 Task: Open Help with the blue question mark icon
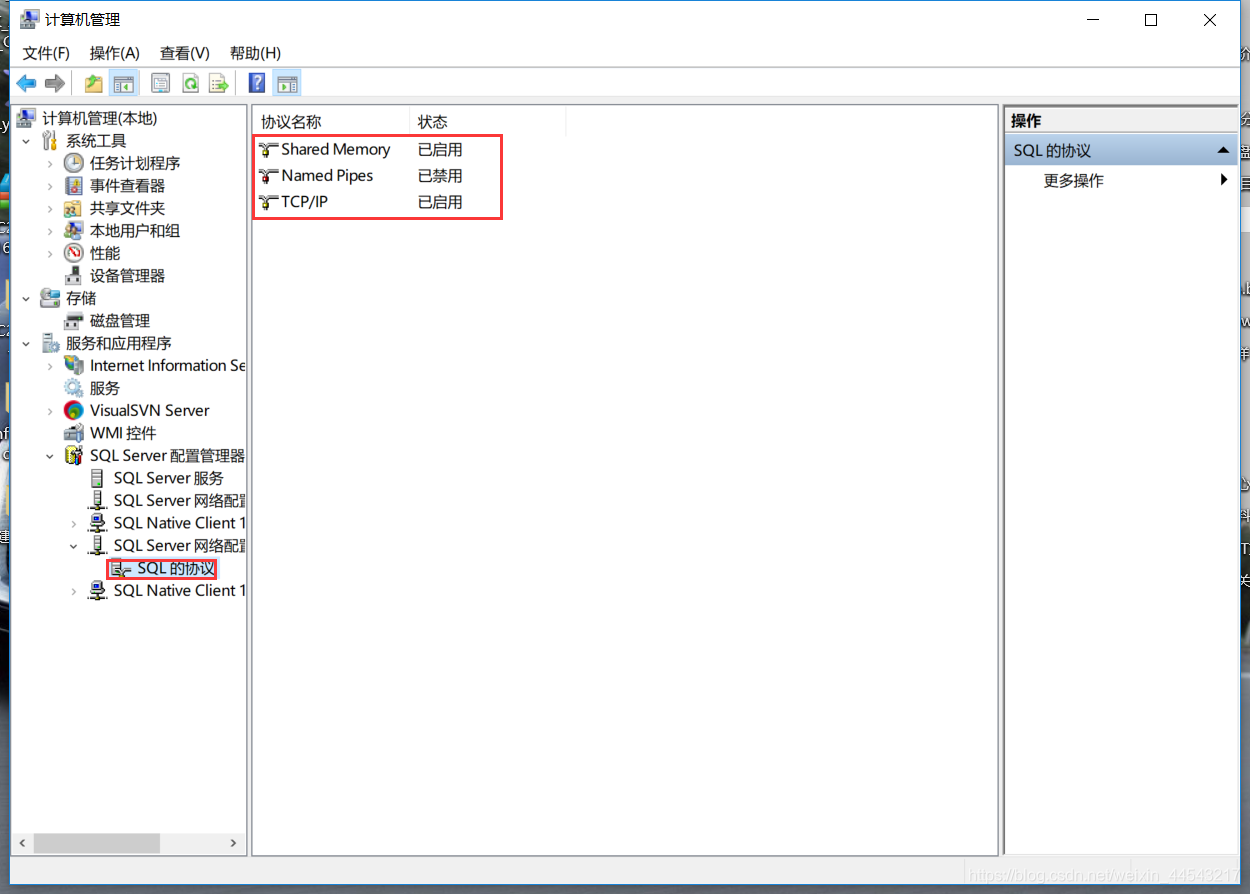point(257,84)
